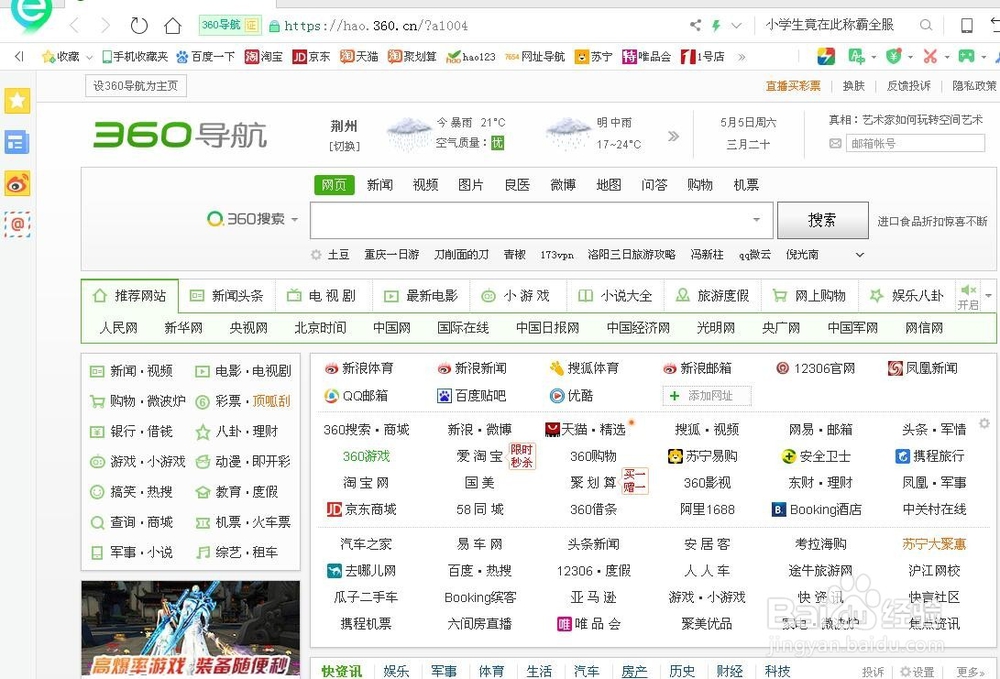
Task: Select the 图片 search tab
Action: tap(471, 185)
